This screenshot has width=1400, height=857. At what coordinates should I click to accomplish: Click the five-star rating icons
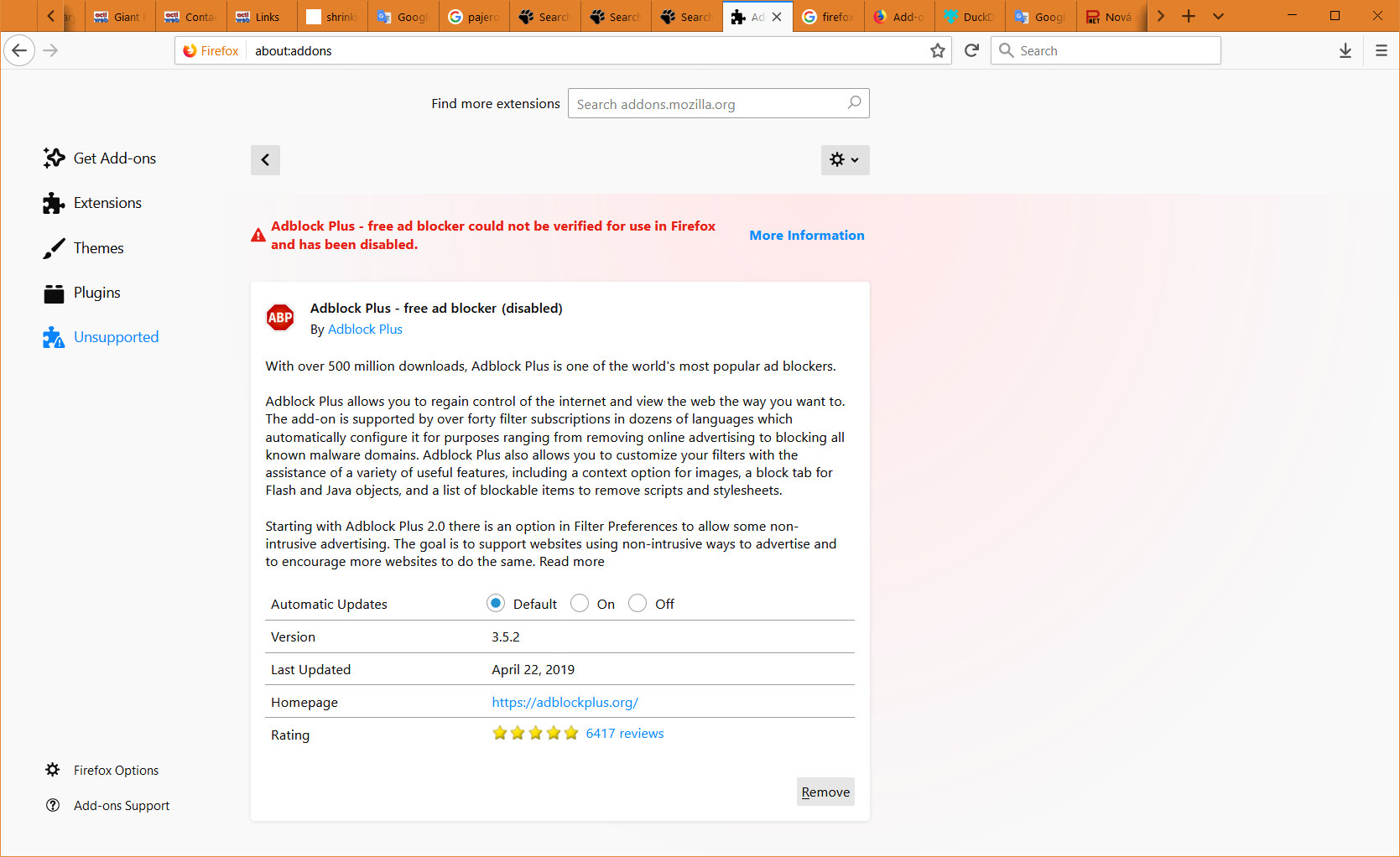(535, 734)
